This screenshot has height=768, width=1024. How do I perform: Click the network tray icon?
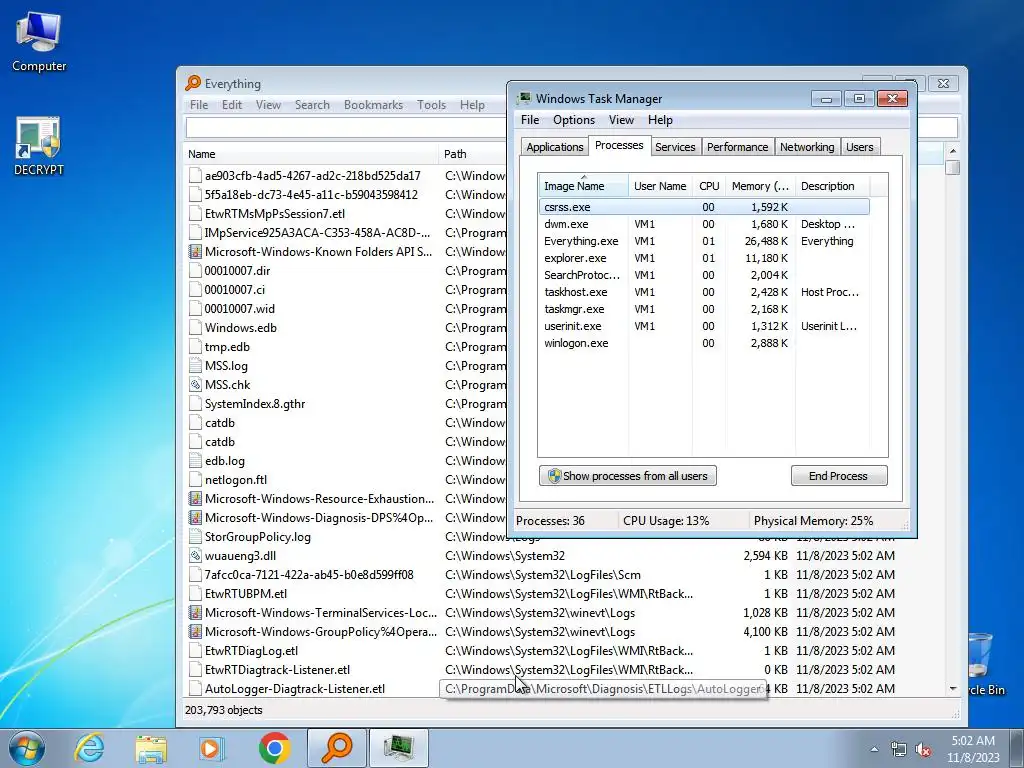[x=899, y=749]
